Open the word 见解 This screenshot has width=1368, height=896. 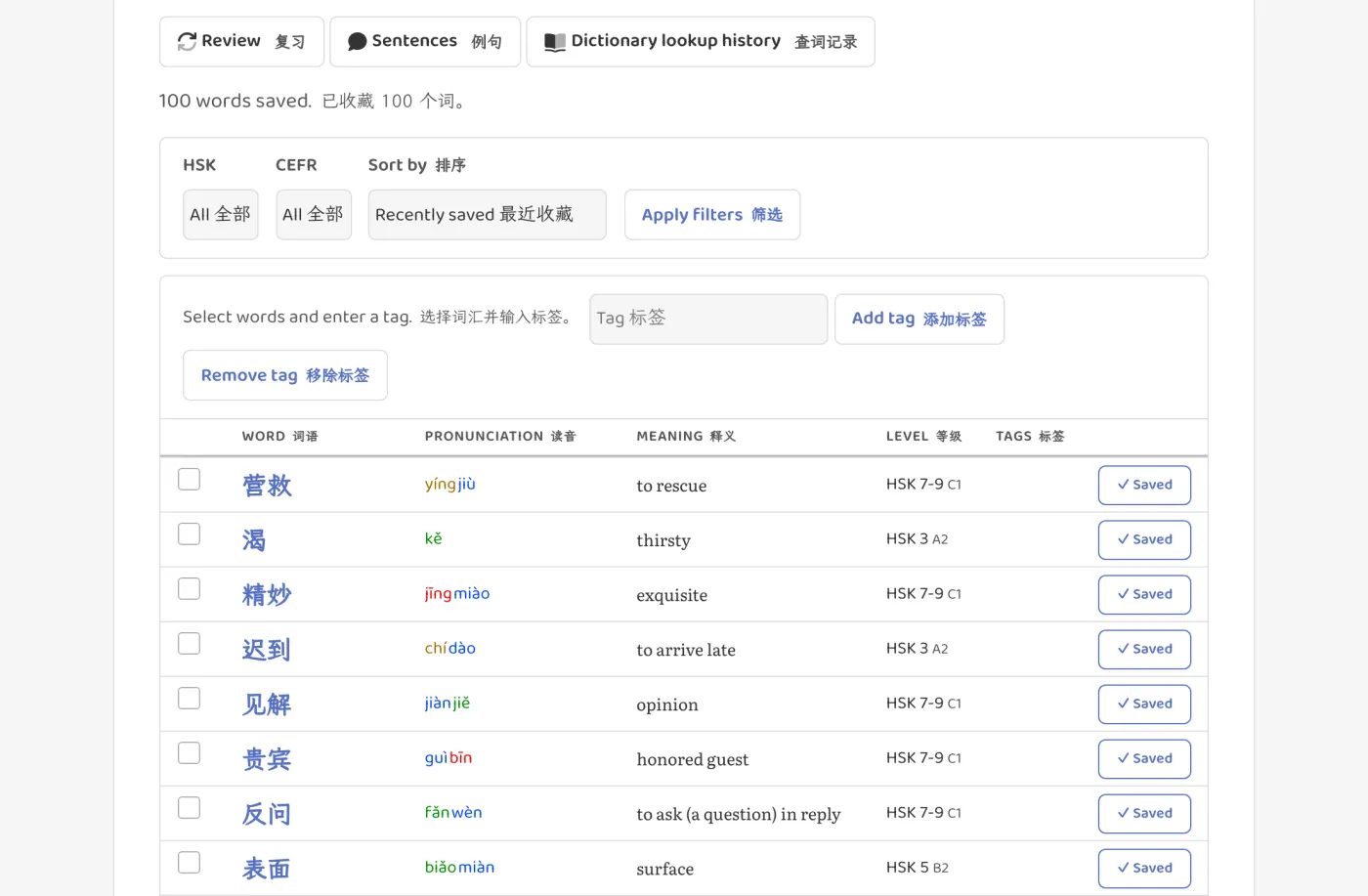267,704
